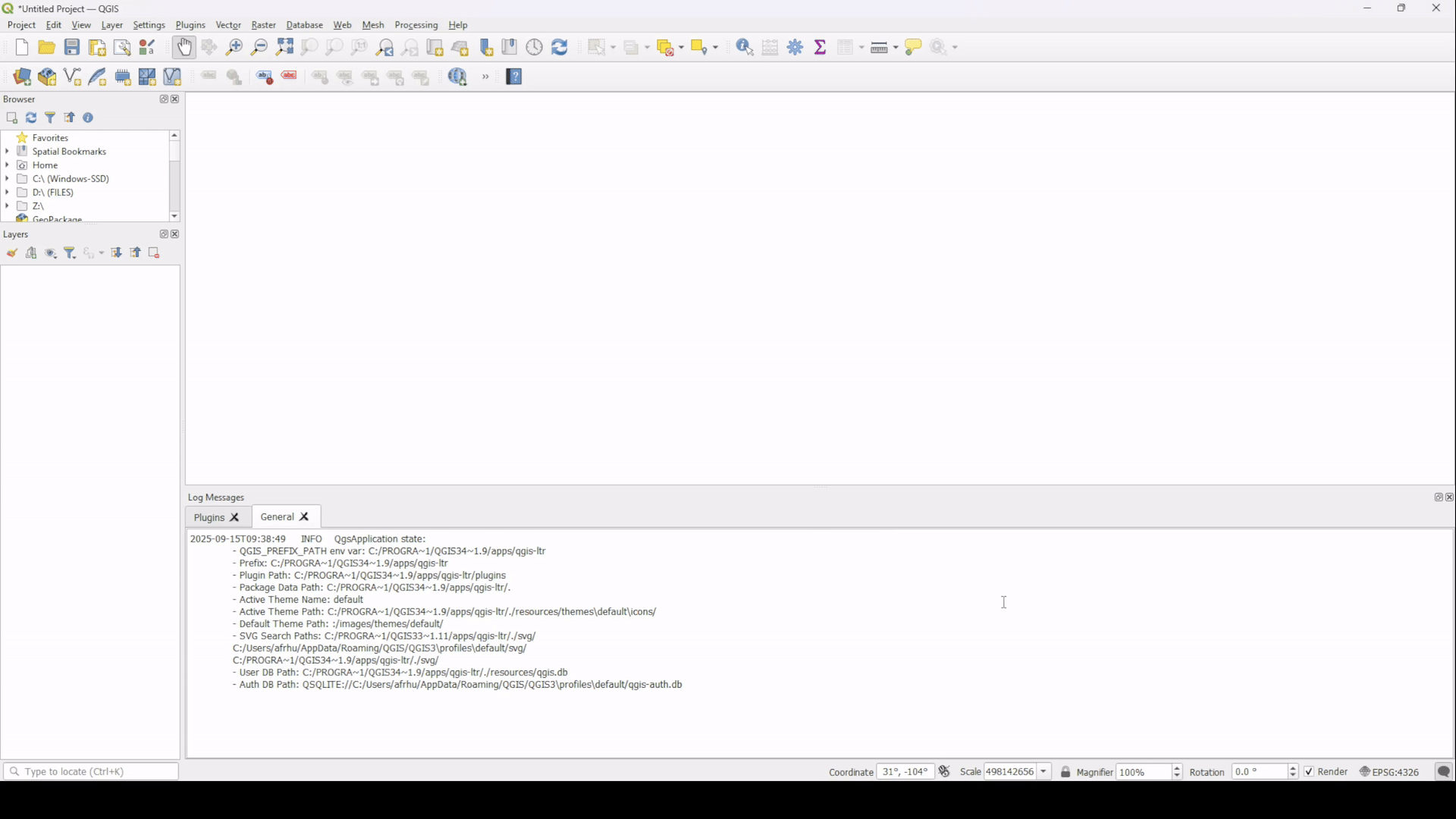Viewport: 1456px width, 819px height.
Task: Float the Browser panel
Action: pos(163,99)
